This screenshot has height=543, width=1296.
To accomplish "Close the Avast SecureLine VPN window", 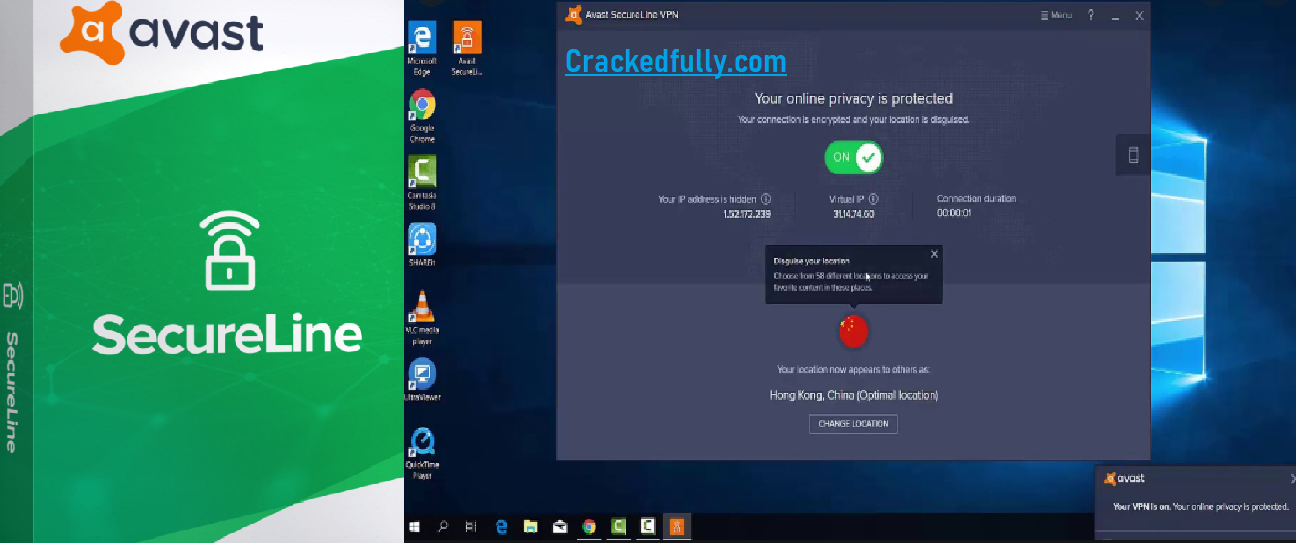I will [1139, 15].
